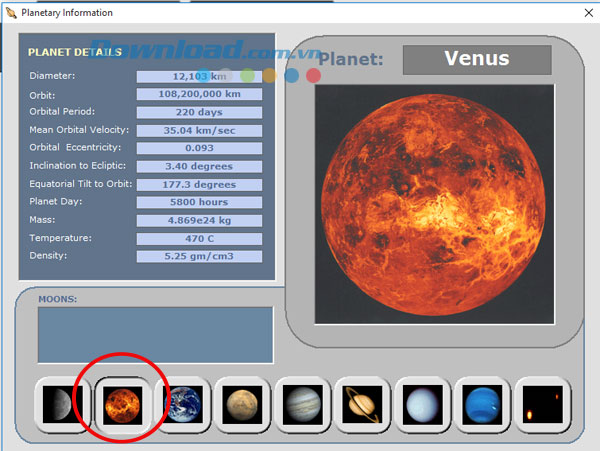Screen dimensions: 600x451
Task: Click the Temperature value showing 470 C
Action: pyautogui.click(x=199, y=238)
